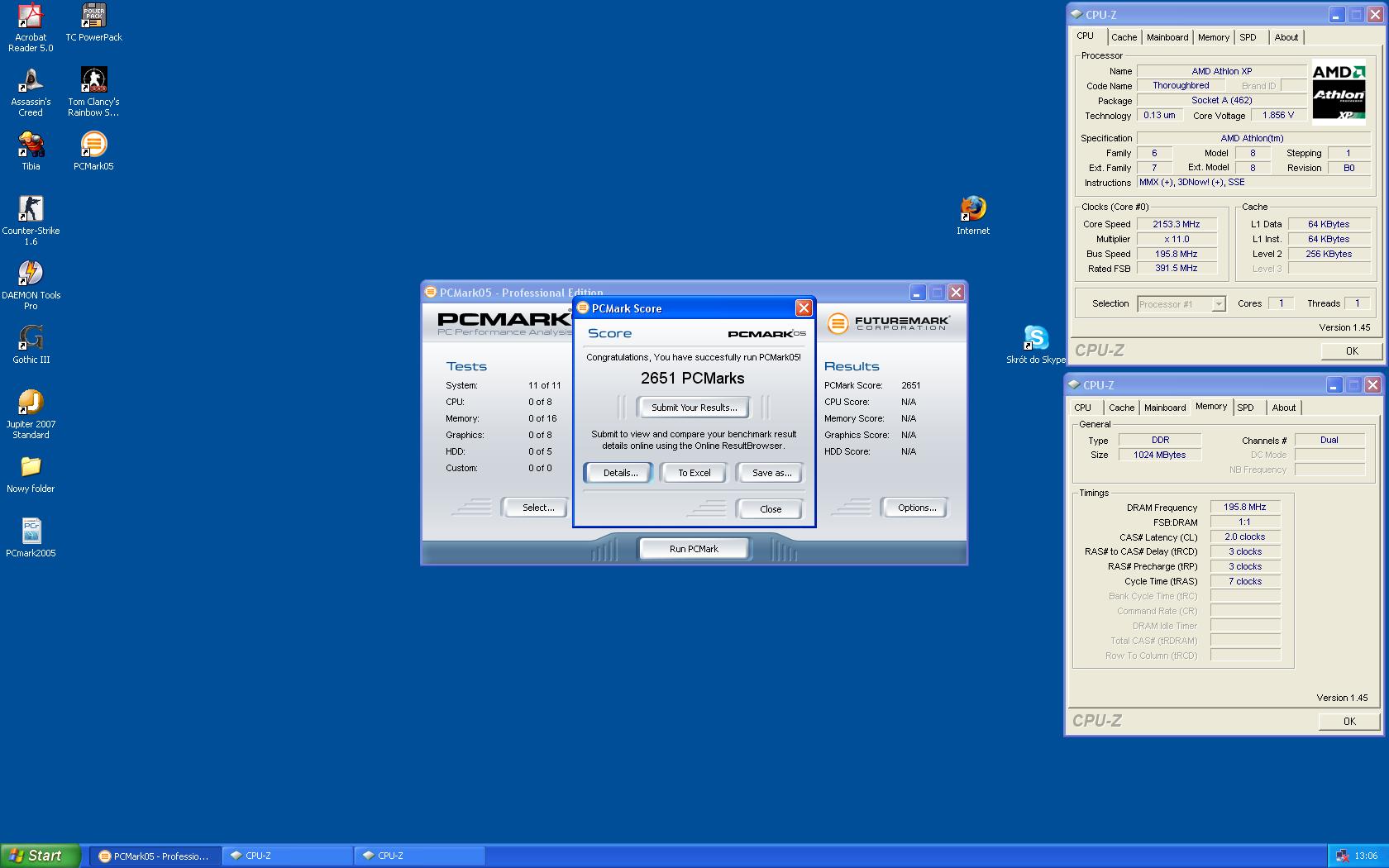This screenshot has height=868, width=1389.
Task: Activate first CPU-Z taskbar button
Action: [x=288, y=856]
